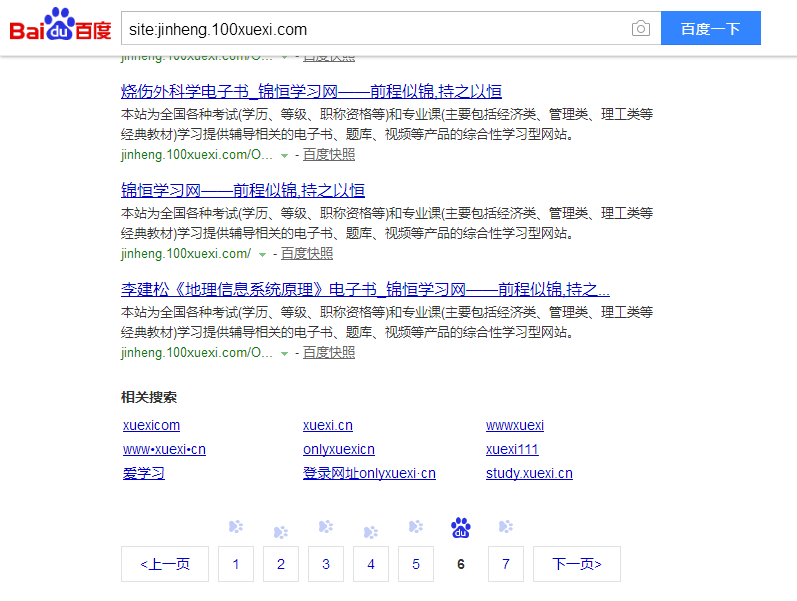Click related search onlyxuexicn
The height and width of the screenshot is (601, 797).
[x=339, y=449]
